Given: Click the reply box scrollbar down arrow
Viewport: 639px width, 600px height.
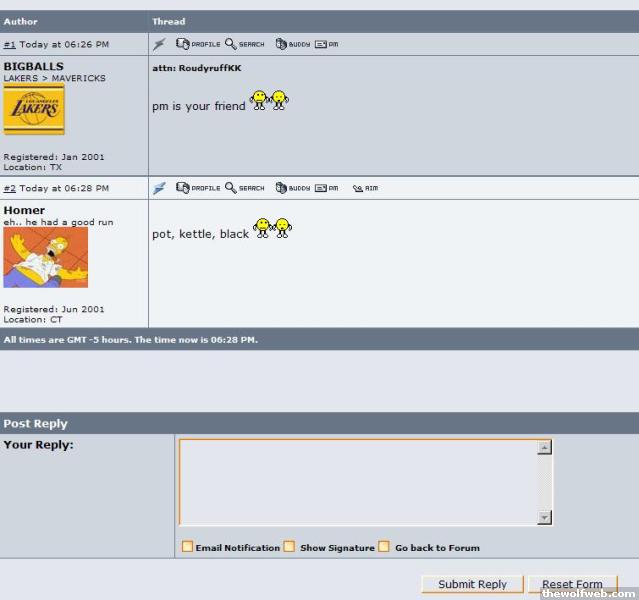Looking at the screenshot, I should tap(544, 517).
